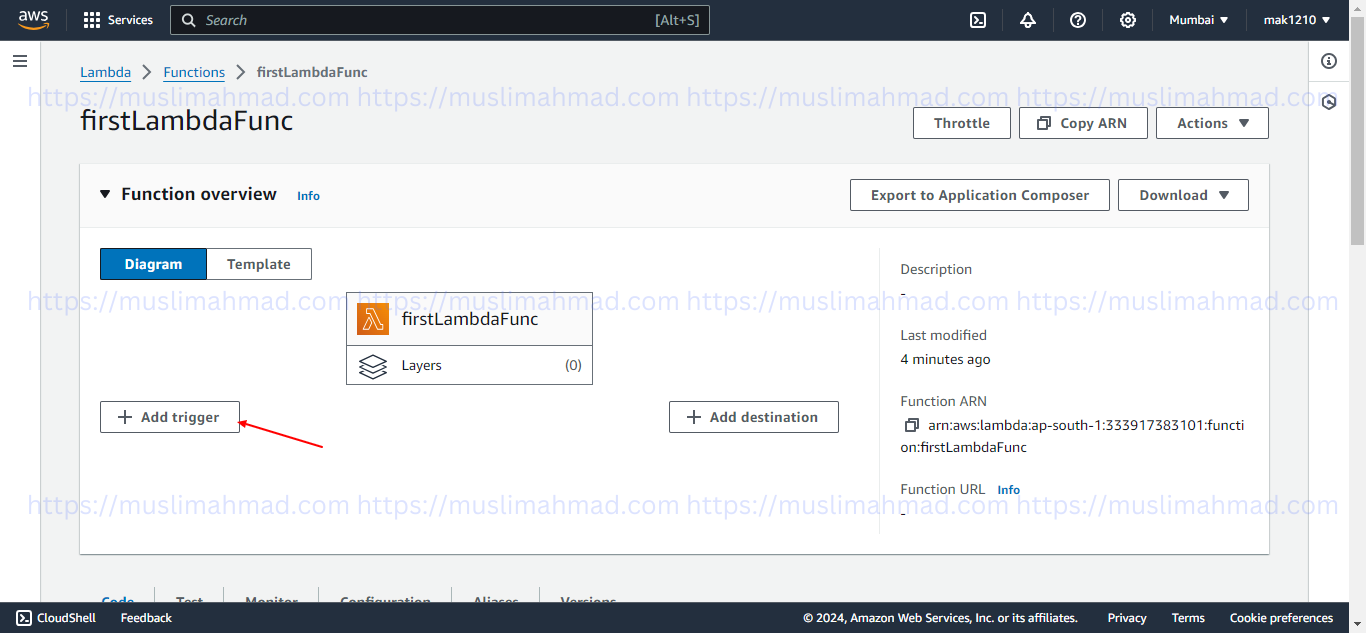Open the CloudShell icon in the top bar
Image resolution: width=1366 pixels, height=633 pixels.
coord(979,20)
